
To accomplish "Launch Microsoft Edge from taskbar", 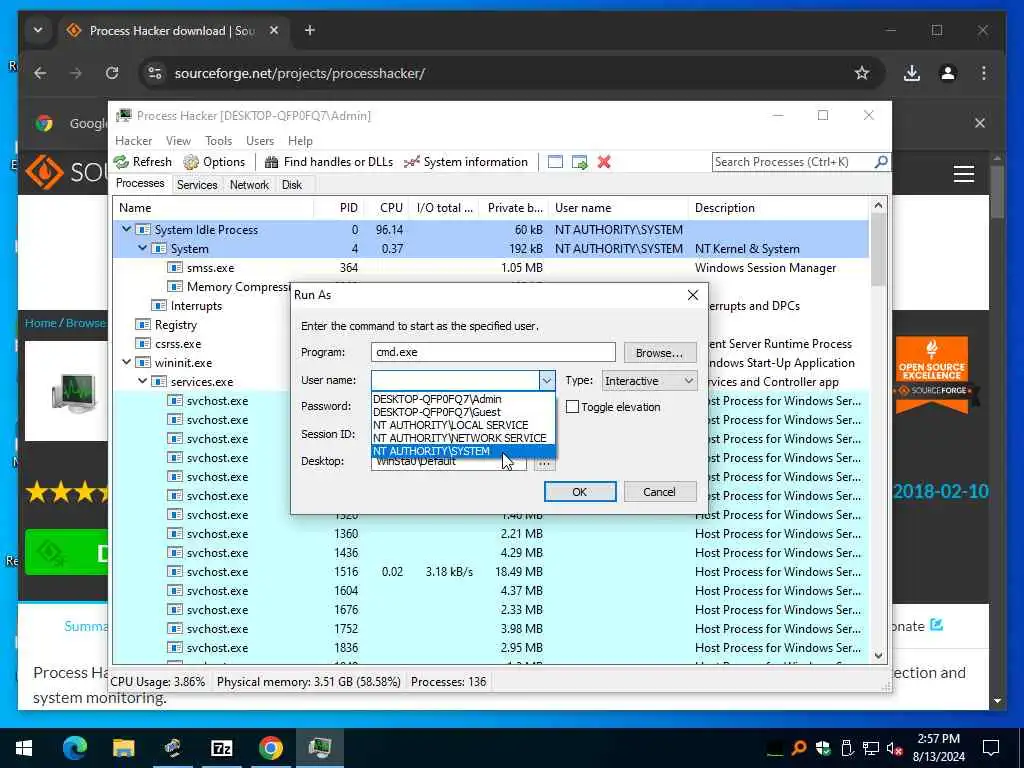I will click(74, 748).
